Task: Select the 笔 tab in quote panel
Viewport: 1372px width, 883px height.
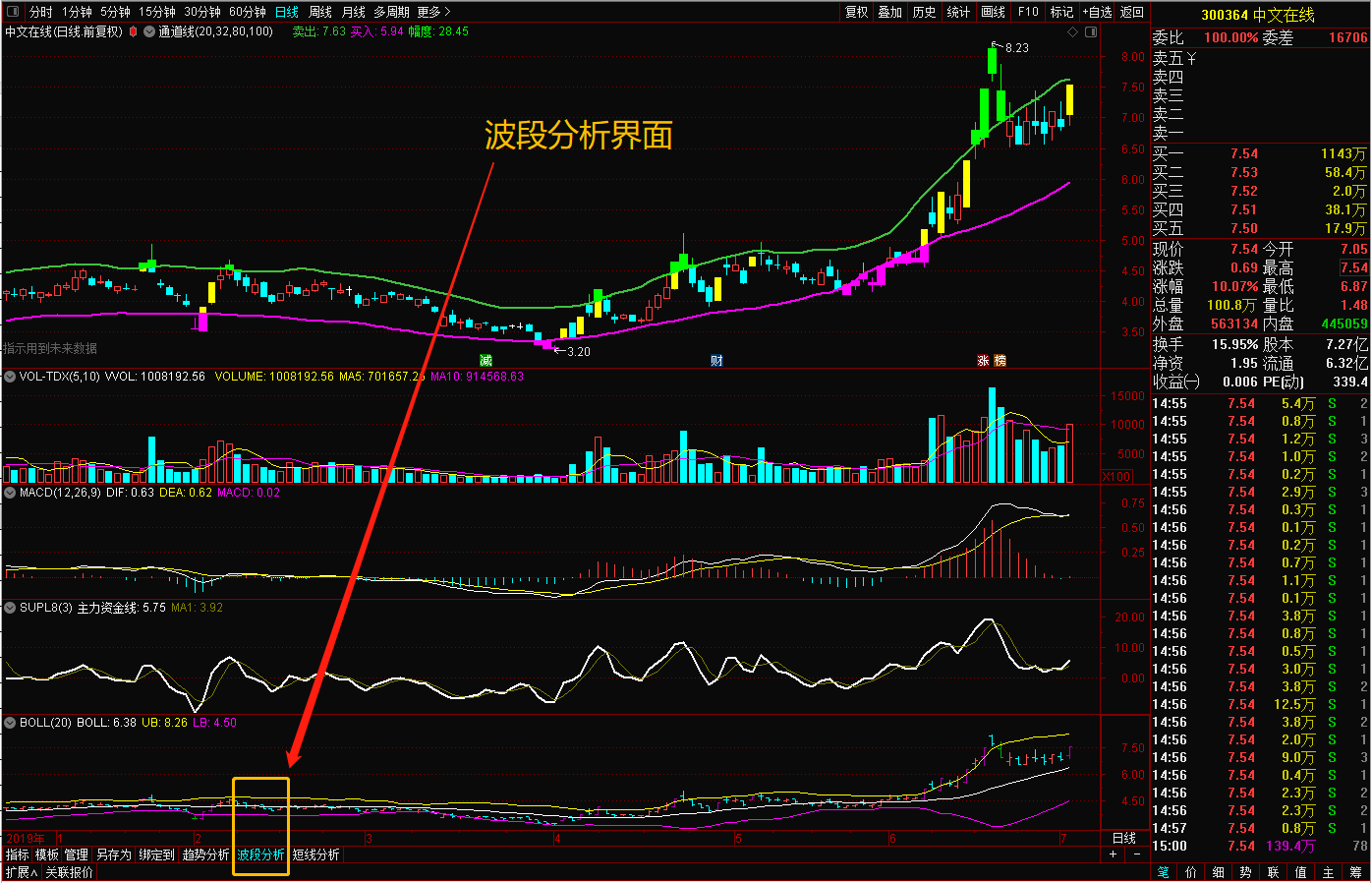Action: [x=1164, y=872]
